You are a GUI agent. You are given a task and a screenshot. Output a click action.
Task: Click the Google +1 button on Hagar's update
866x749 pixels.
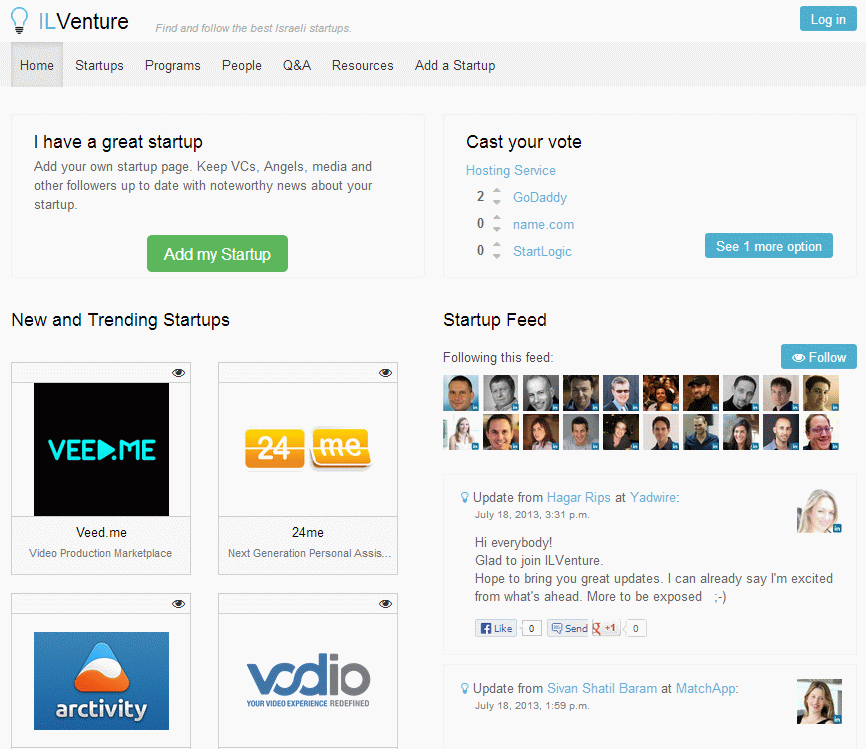point(605,628)
